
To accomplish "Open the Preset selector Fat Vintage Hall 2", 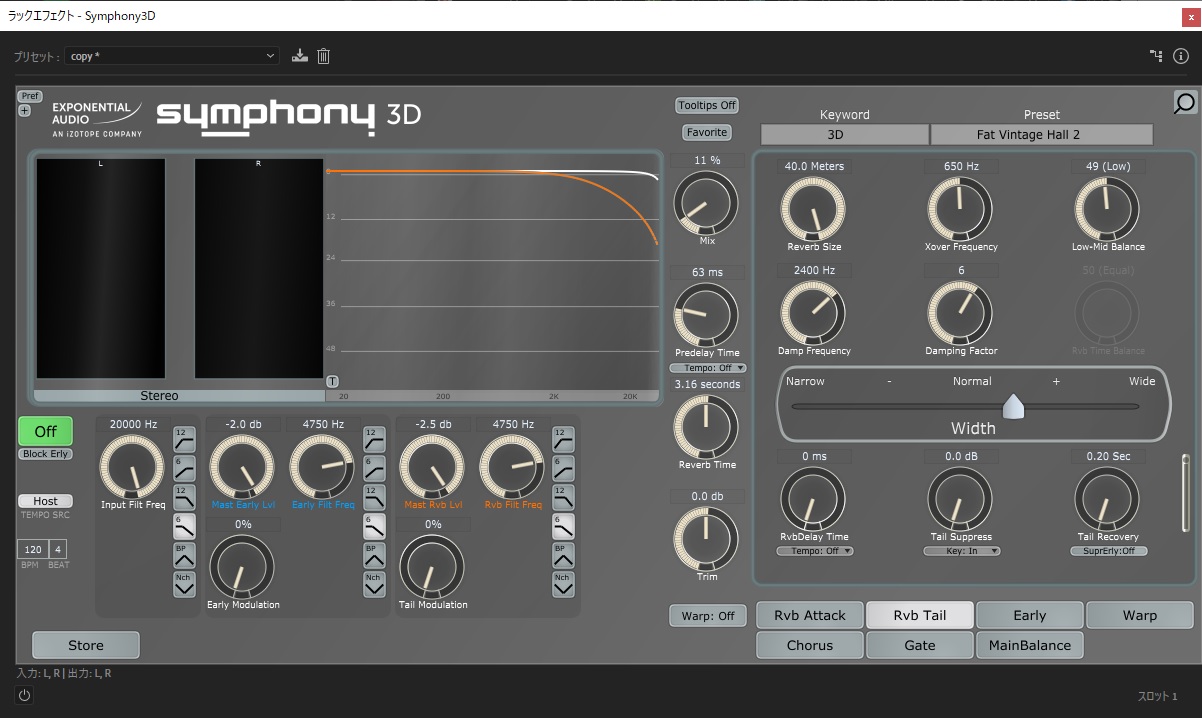I will point(1042,134).
